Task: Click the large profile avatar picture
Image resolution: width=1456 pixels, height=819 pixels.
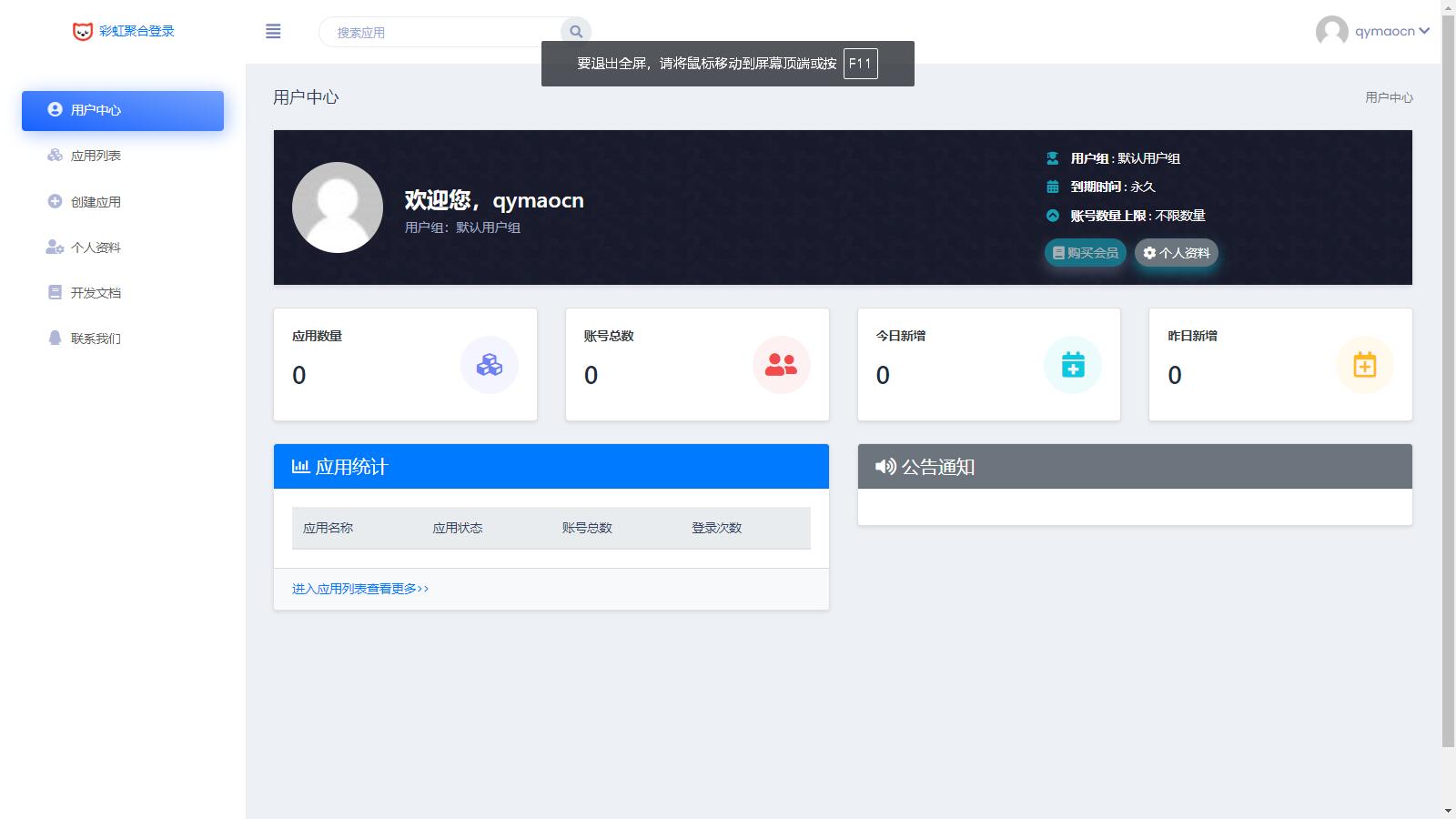Action: [x=338, y=207]
